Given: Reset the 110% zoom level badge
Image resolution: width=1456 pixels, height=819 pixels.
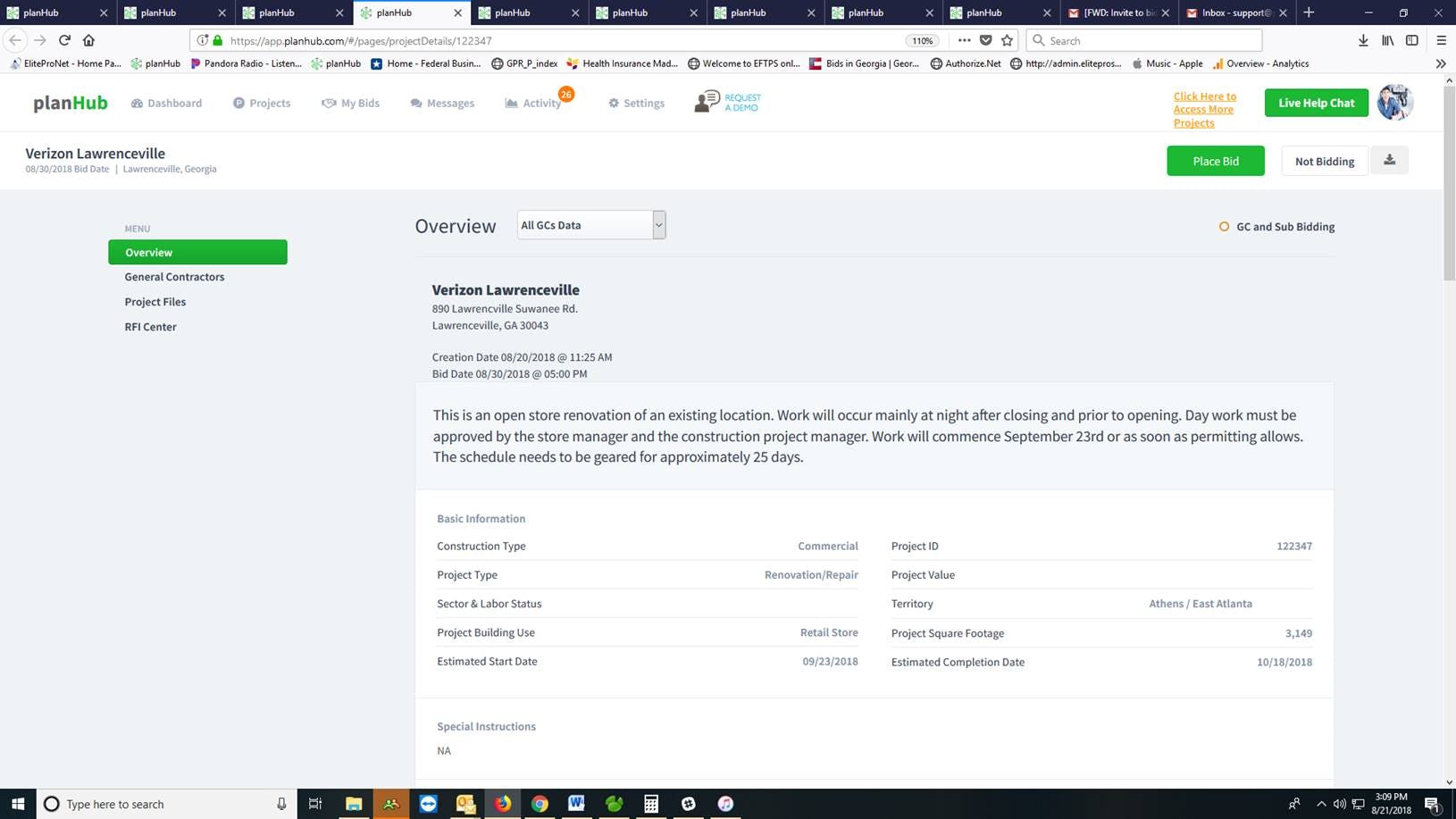Looking at the screenshot, I should coord(922,40).
